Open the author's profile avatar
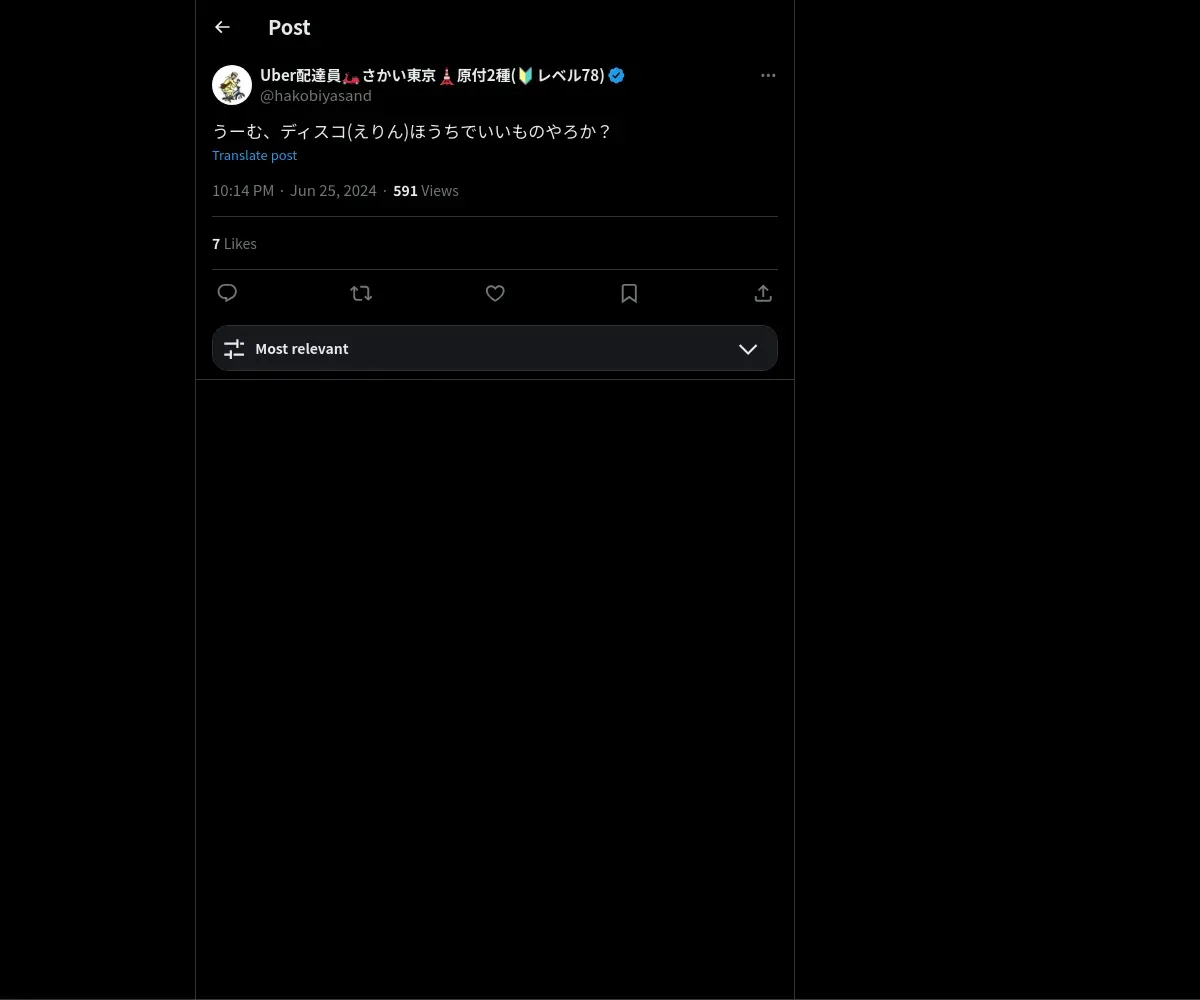Image resolution: width=1200 pixels, height=1000 pixels. point(232,85)
